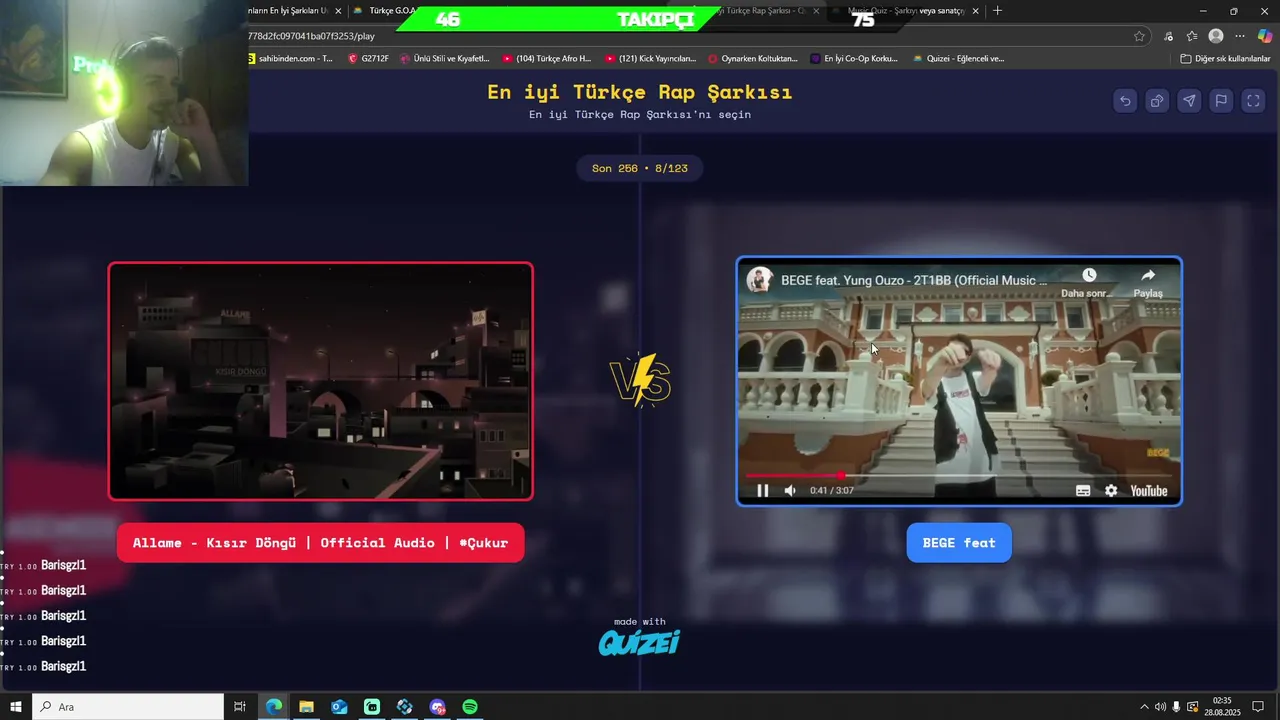Open a new browser tab
Image resolution: width=1280 pixels, height=720 pixels.
click(x=997, y=11)
